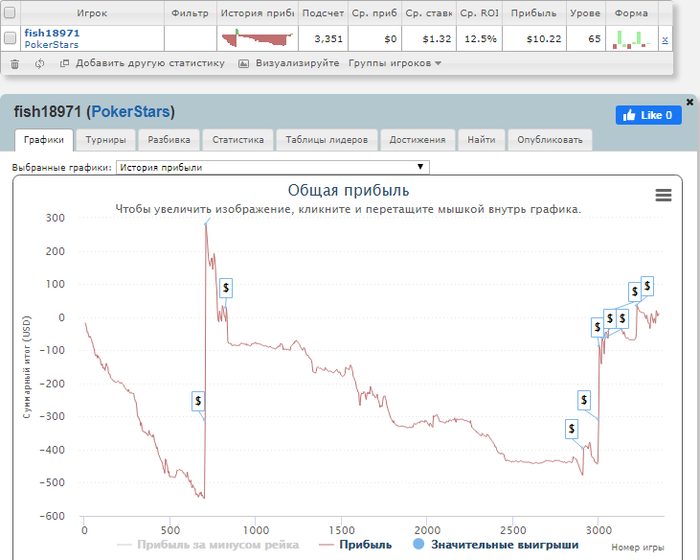The image size is (700, 560).
Task: Remove fish18971 row with x link
Action: coord(665,40)
